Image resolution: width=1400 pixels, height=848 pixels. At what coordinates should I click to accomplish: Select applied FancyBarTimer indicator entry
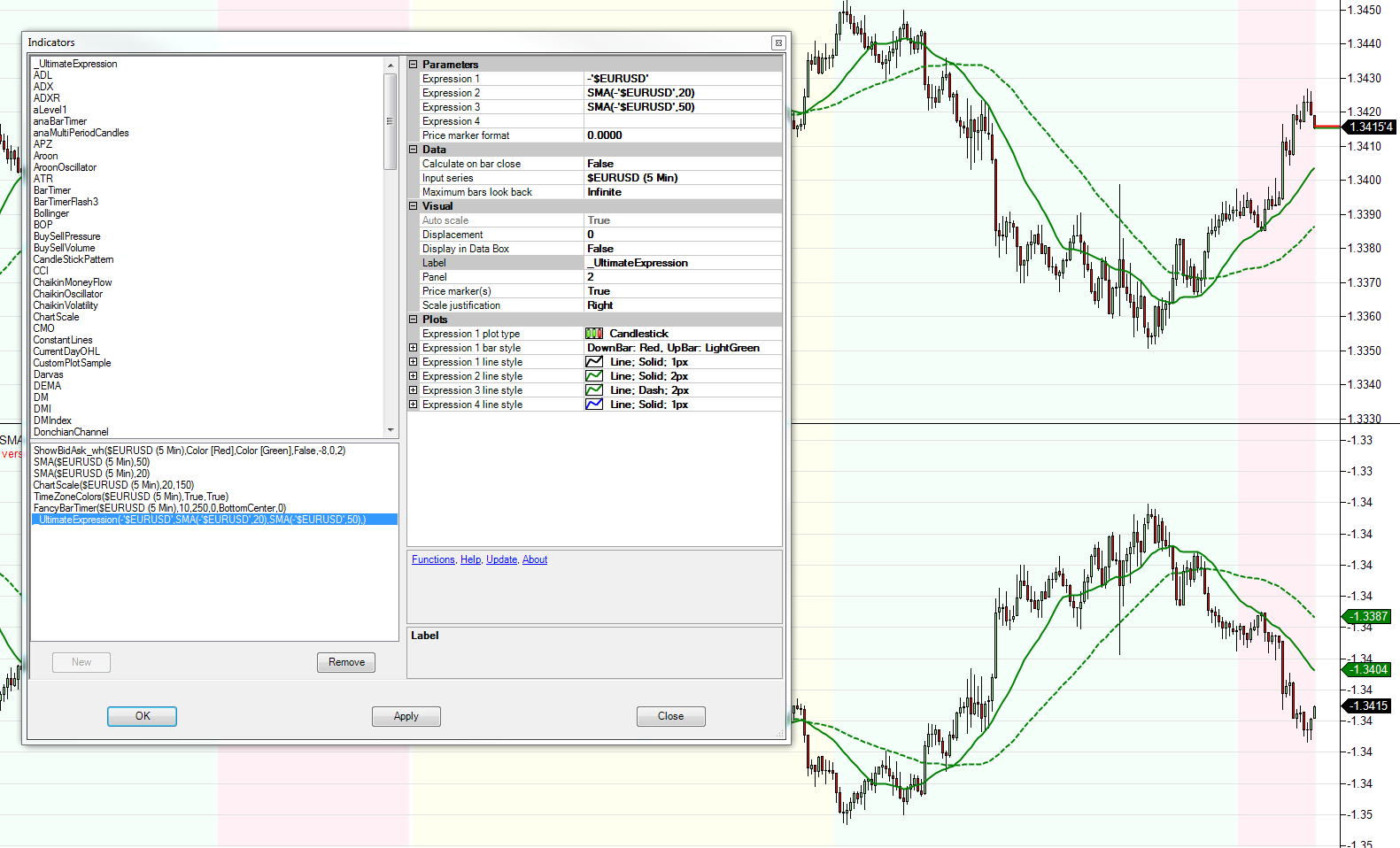159,508
